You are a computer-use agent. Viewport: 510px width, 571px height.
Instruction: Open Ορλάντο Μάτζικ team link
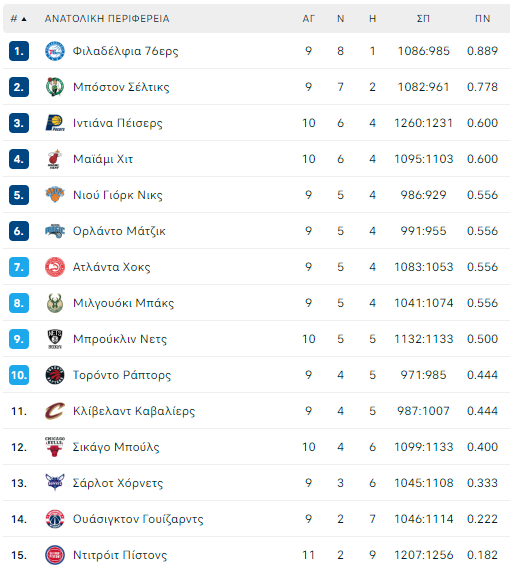[119, 231]
